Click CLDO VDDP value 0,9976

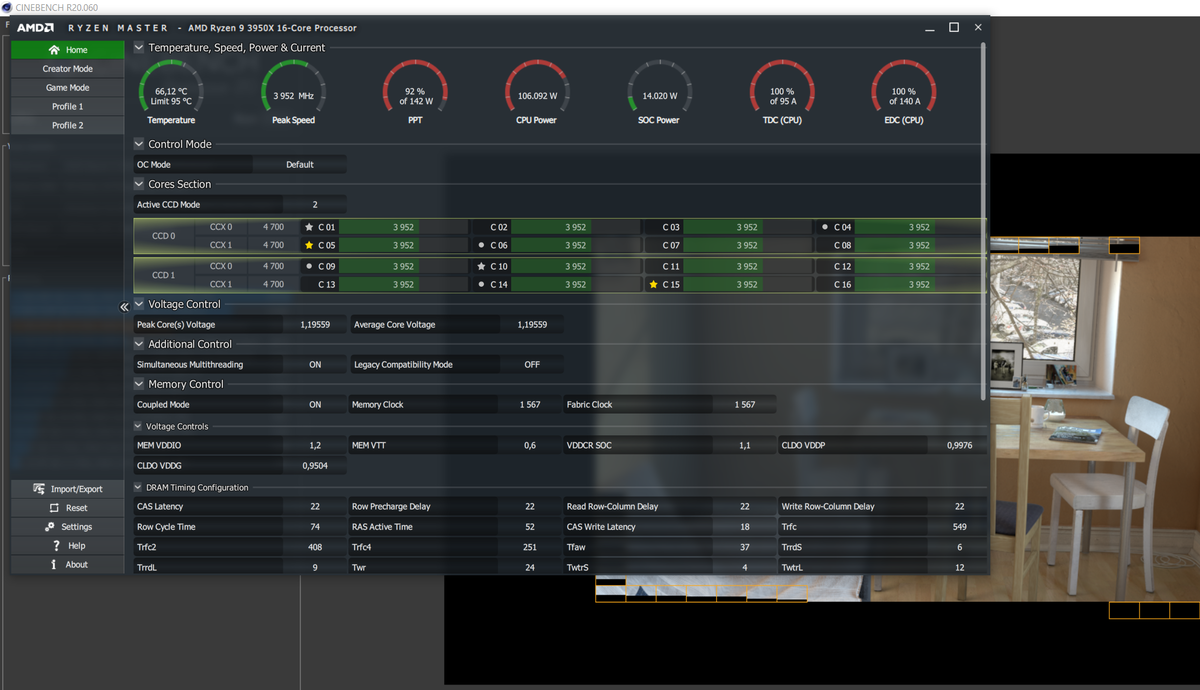point(959,445)
